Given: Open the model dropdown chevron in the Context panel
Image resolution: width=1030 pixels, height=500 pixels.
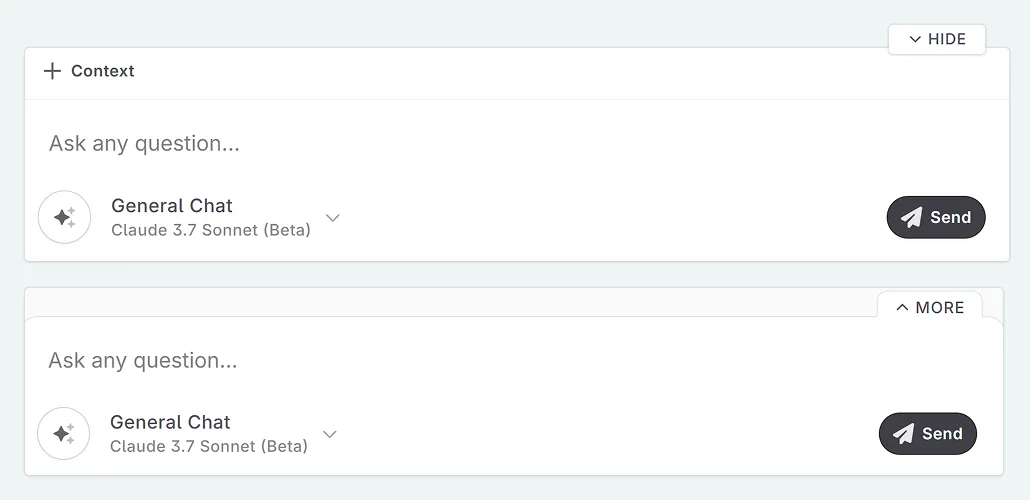Looking at the screenshot, I should [333, 218].
